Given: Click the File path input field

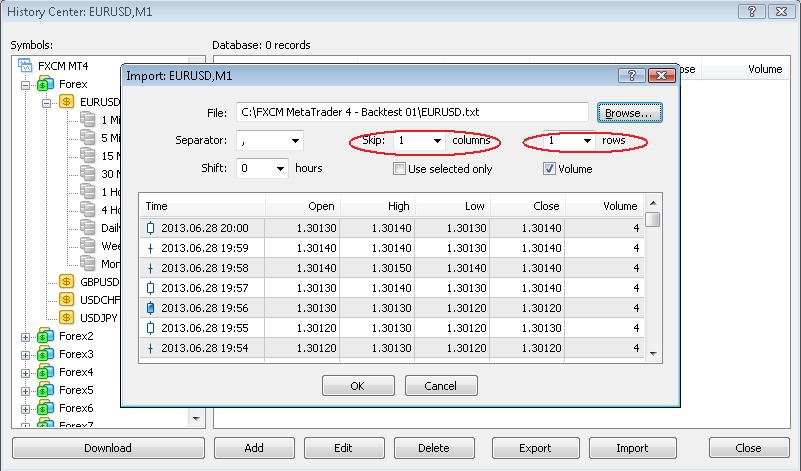Looking at the screenshot, I should [412, 112].
